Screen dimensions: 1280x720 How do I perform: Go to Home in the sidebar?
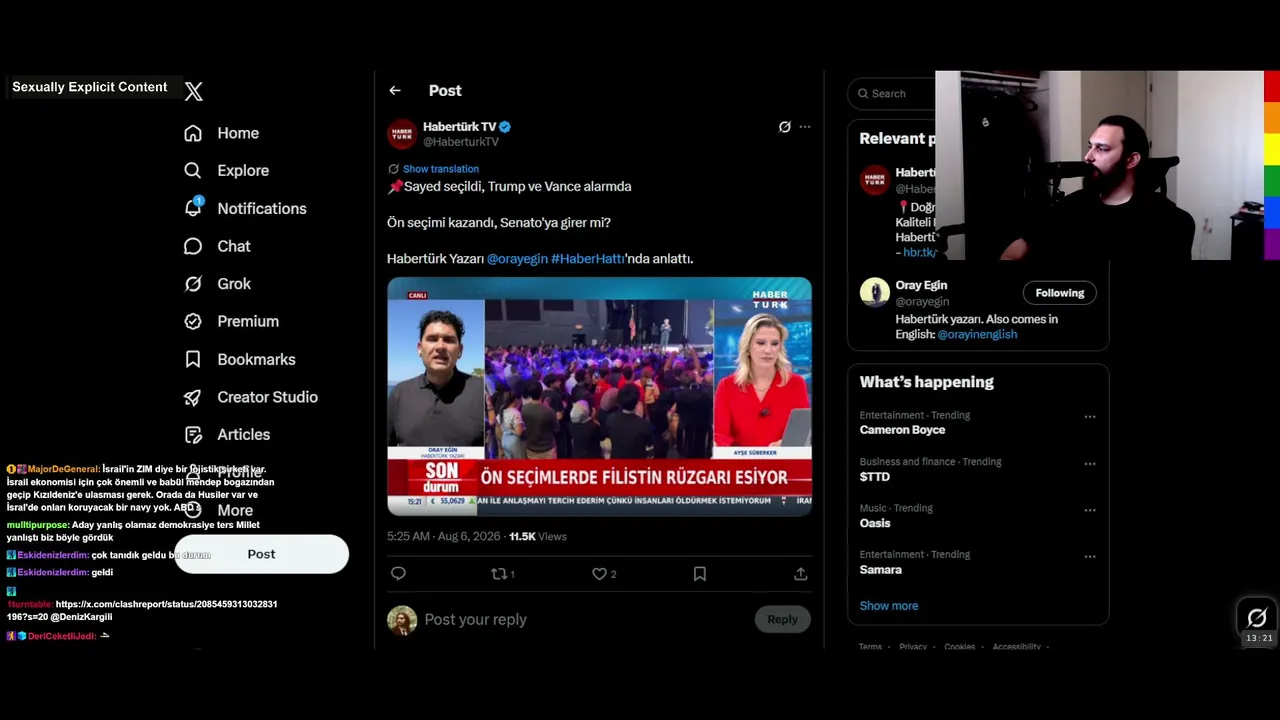[x=221, y=133]
